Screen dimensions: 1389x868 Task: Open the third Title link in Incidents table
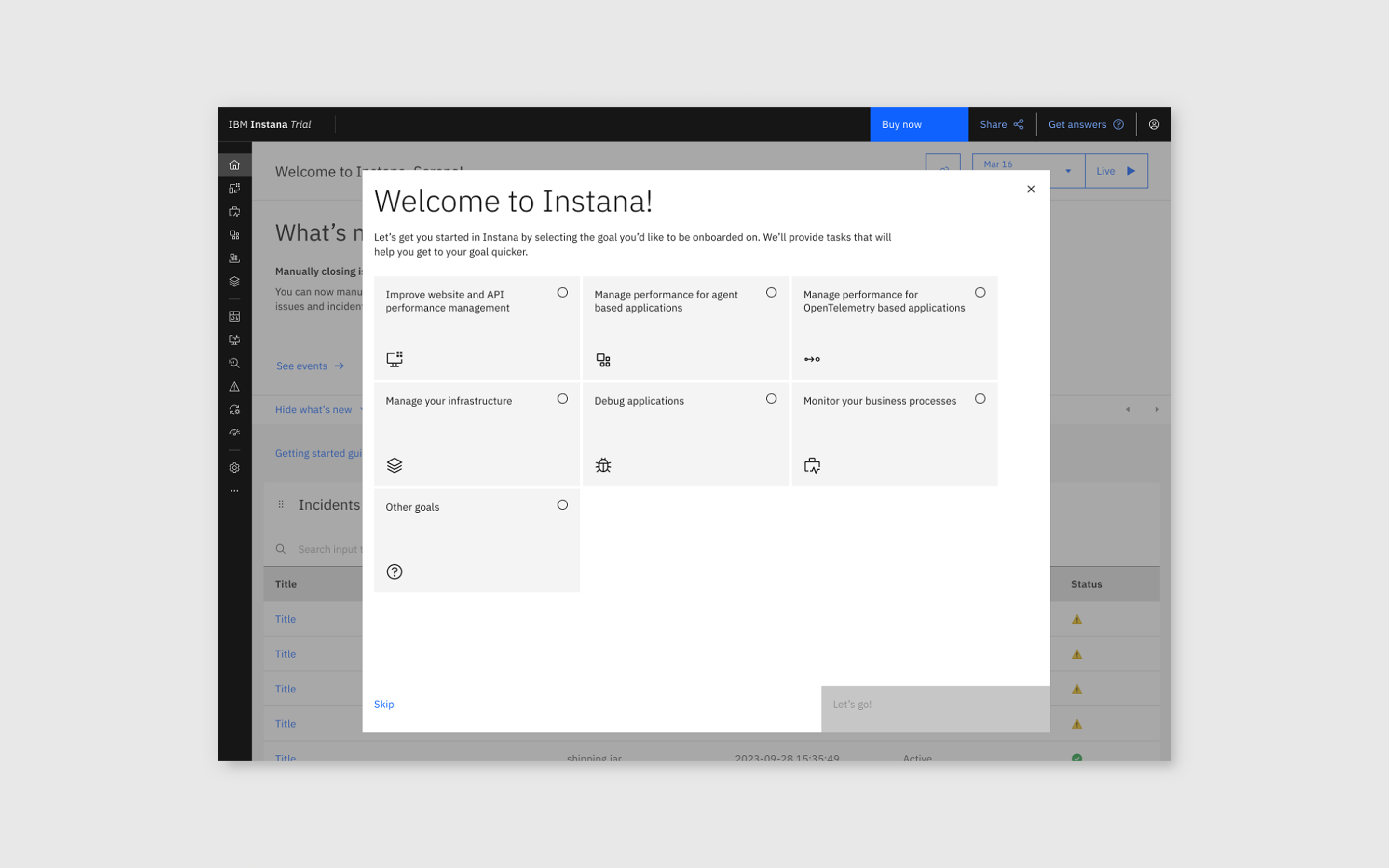tap(285, 689)
